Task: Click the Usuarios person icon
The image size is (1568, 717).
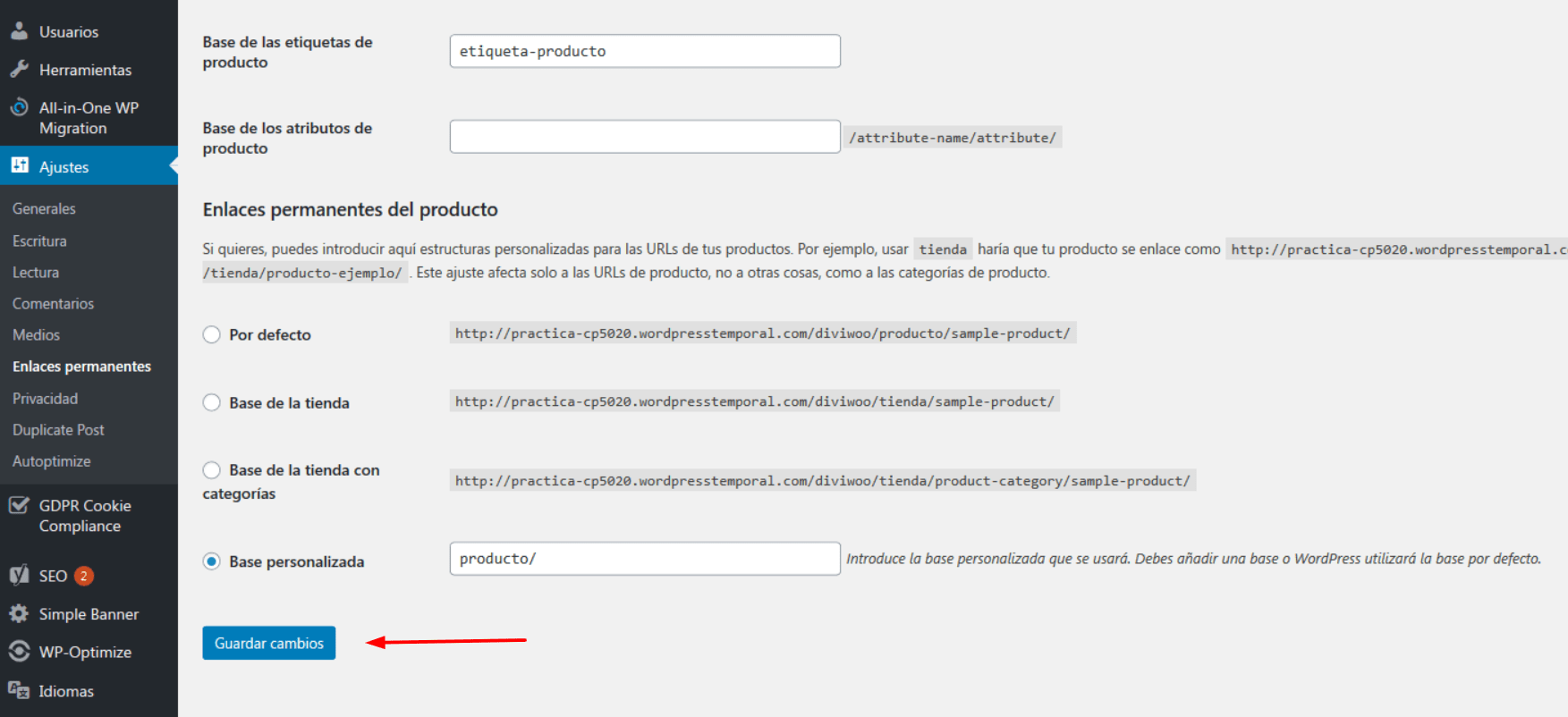Action: point(19,31)
